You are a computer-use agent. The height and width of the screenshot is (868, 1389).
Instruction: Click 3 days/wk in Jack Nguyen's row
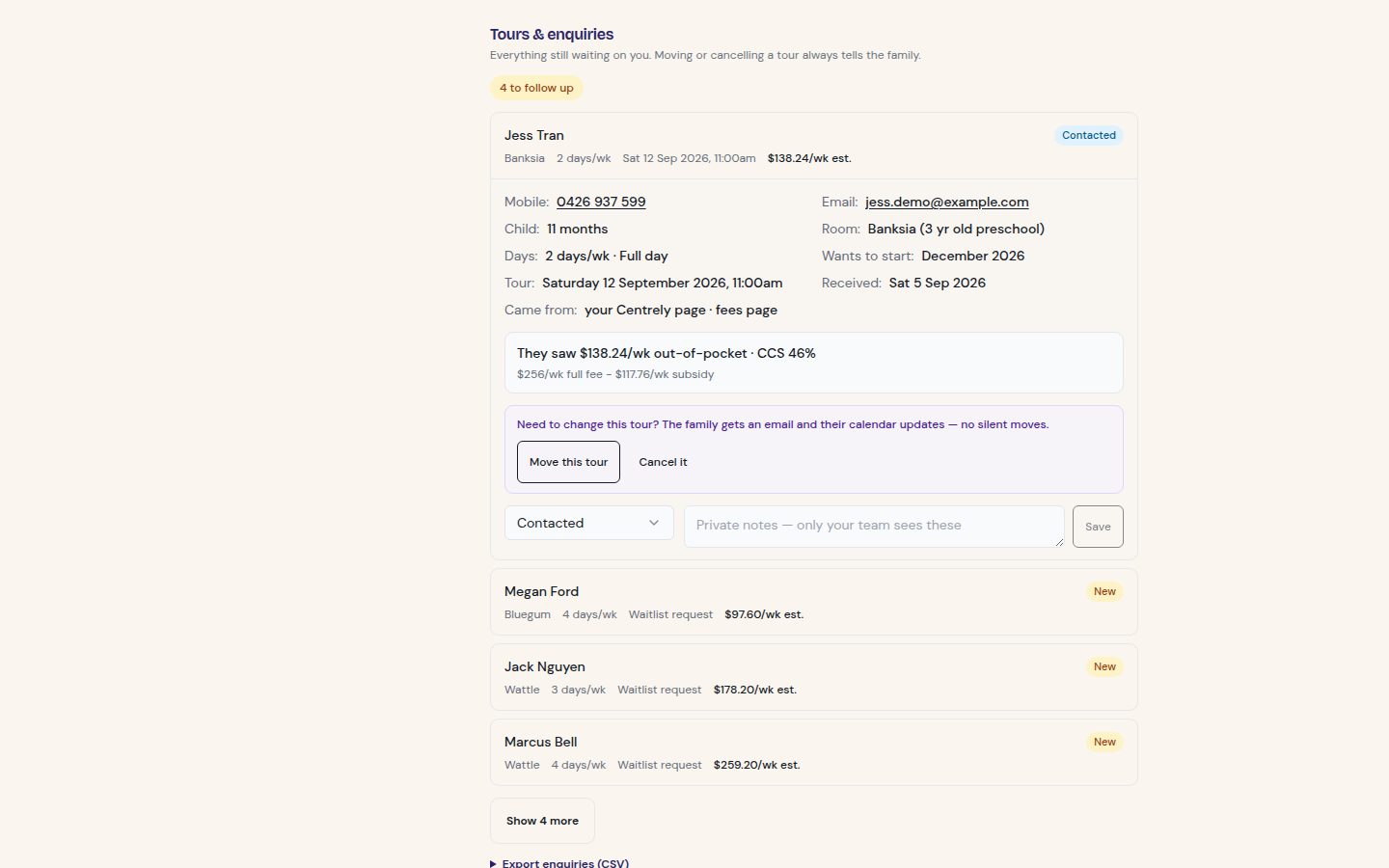point(579,690)
